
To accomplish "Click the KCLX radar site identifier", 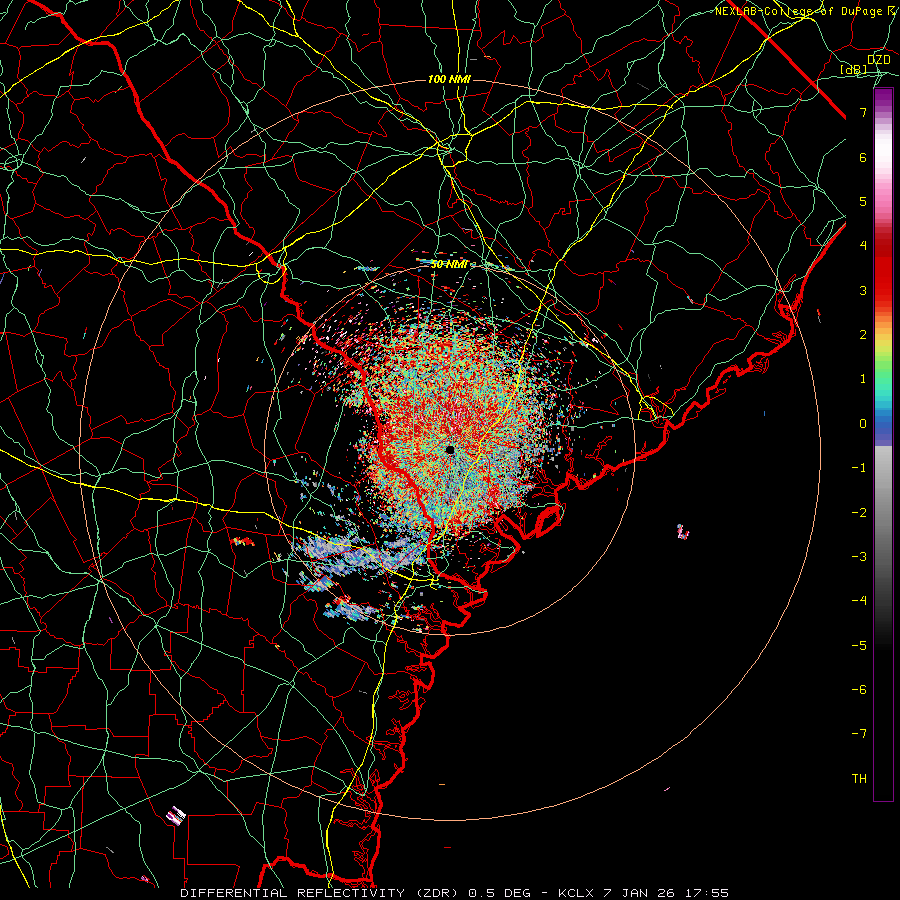I will pyautogui.click(x=575, y=893).
